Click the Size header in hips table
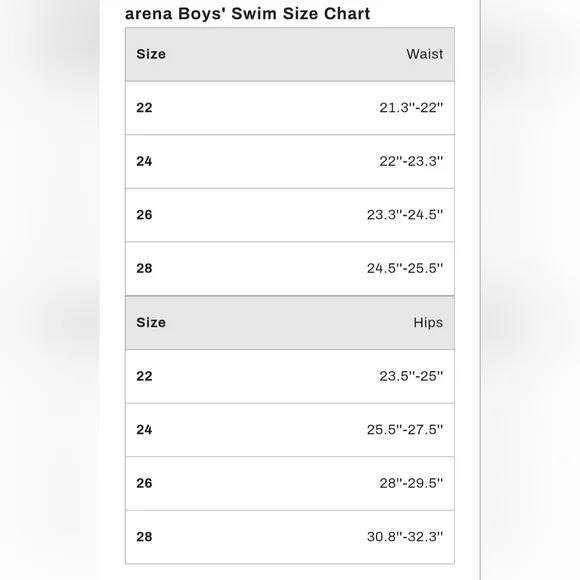Screen dimensions: 580x580 coord(151,323)
